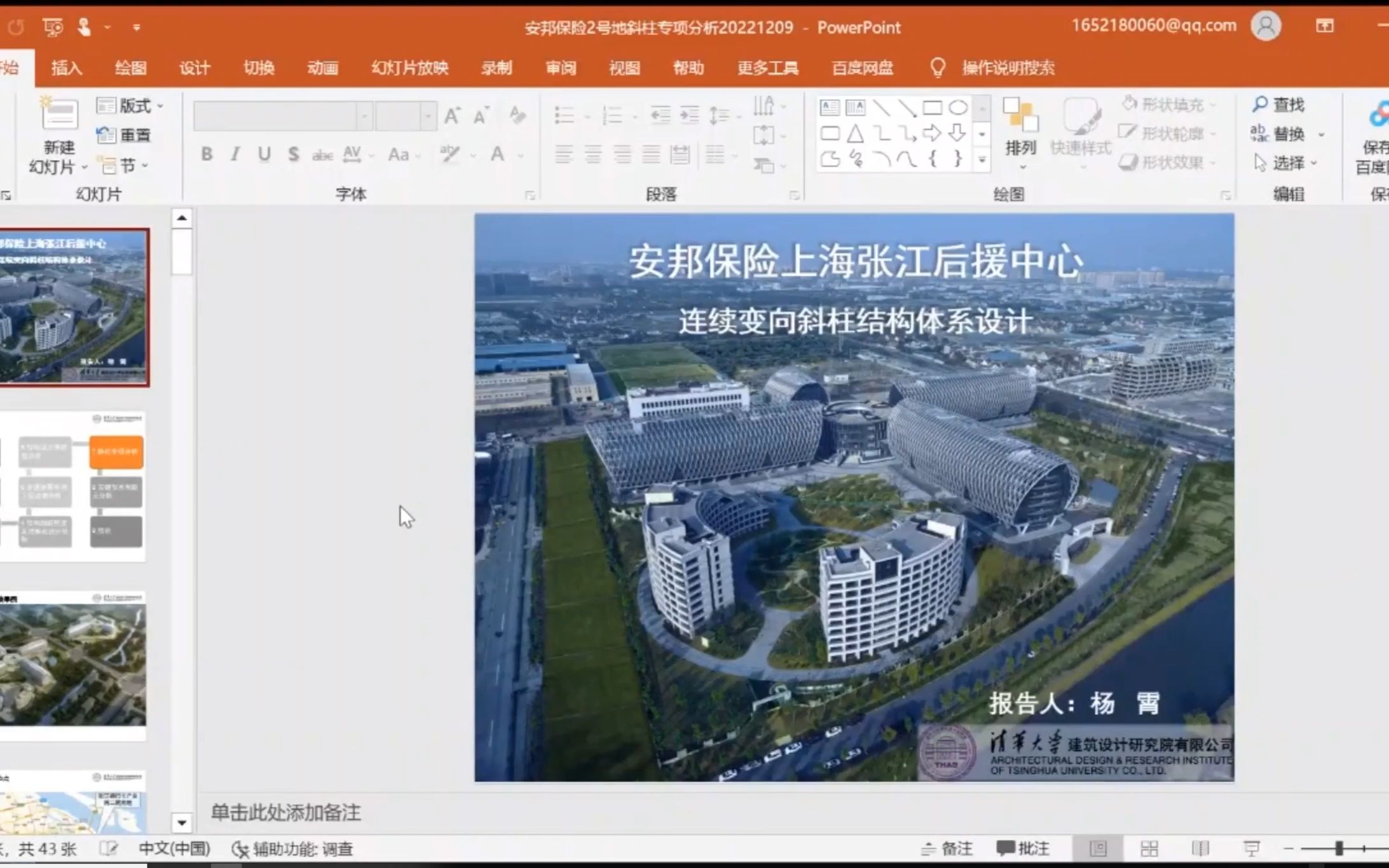Screen dimensions: 1389x868
Task: Switch to Reading View icon
Action: [1200, 848]
